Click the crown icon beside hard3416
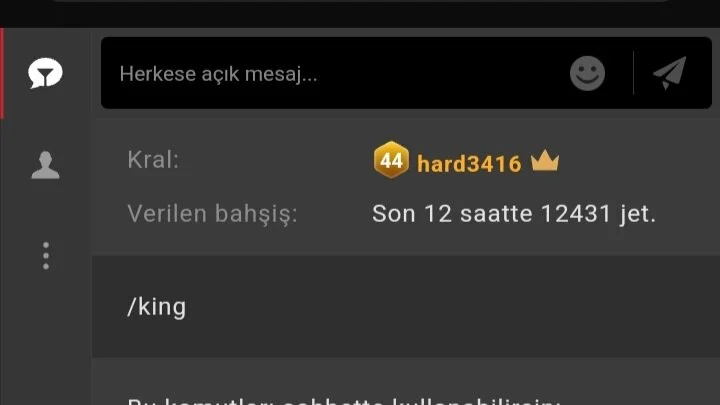 pos(545,161)
